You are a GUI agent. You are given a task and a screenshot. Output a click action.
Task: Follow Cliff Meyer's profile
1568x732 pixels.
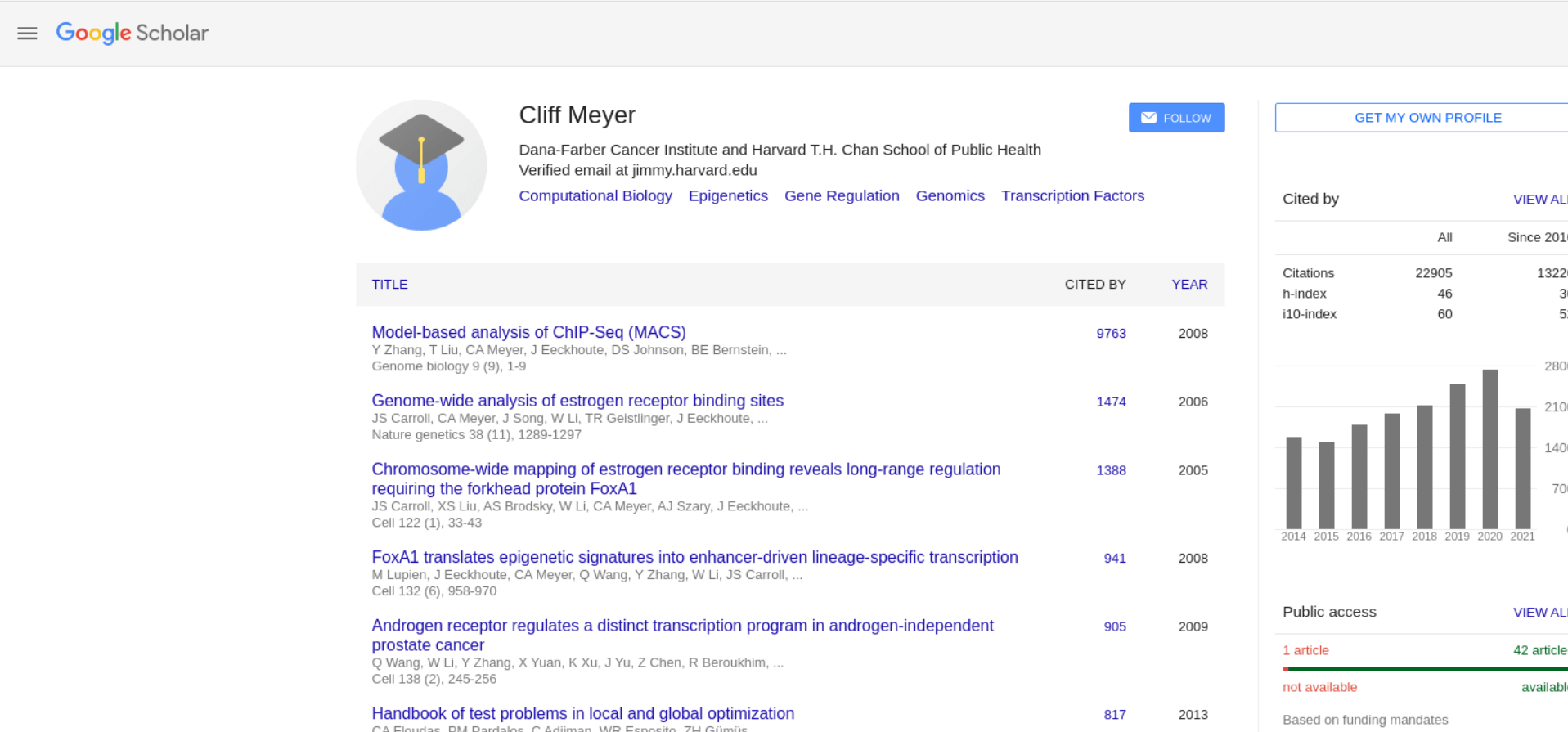pos(1176,118)
